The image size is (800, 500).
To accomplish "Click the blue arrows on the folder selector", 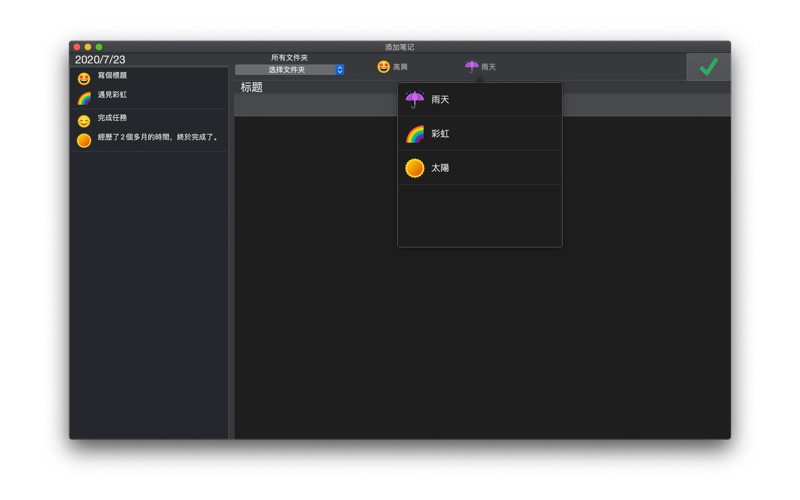I will (x=340, y=70).
